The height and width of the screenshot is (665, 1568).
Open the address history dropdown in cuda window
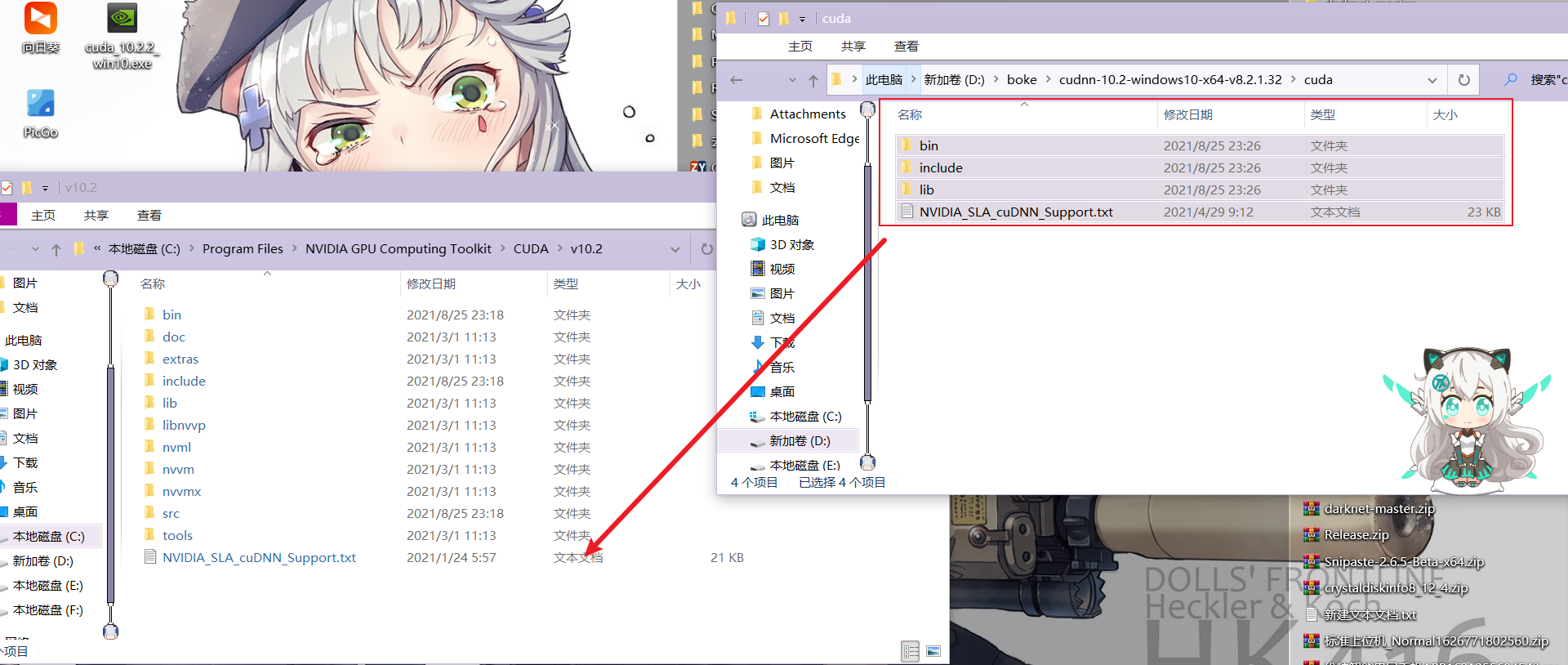[x=1432, y=80]
